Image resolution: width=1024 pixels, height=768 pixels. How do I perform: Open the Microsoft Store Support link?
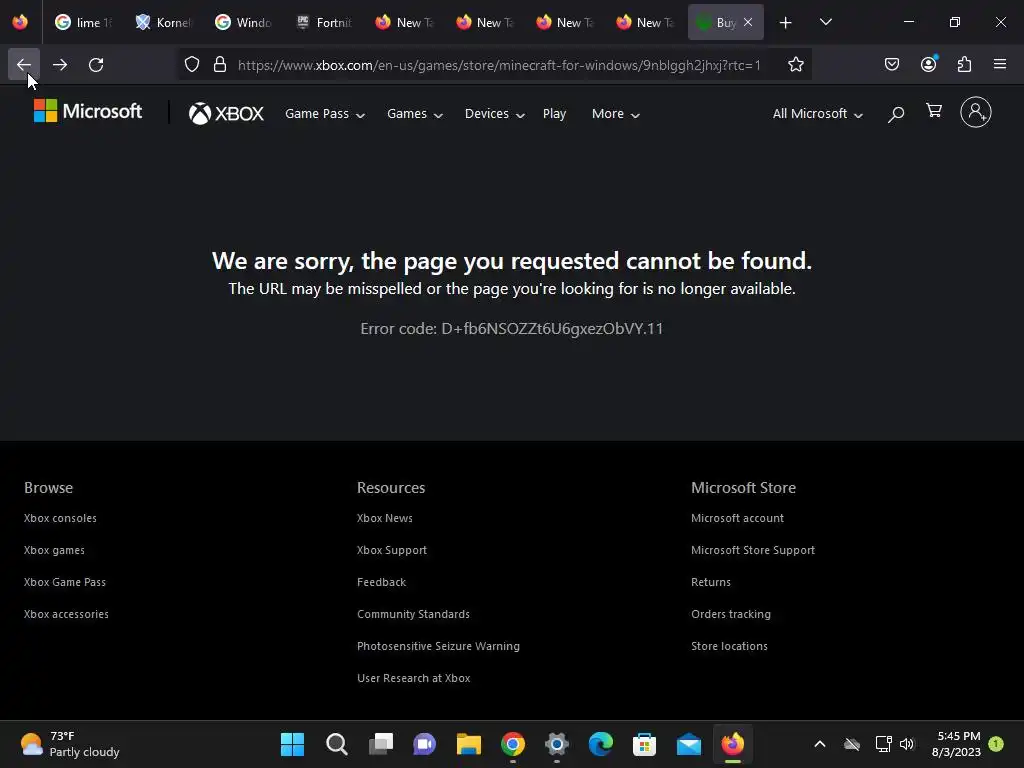pos(753,550)
